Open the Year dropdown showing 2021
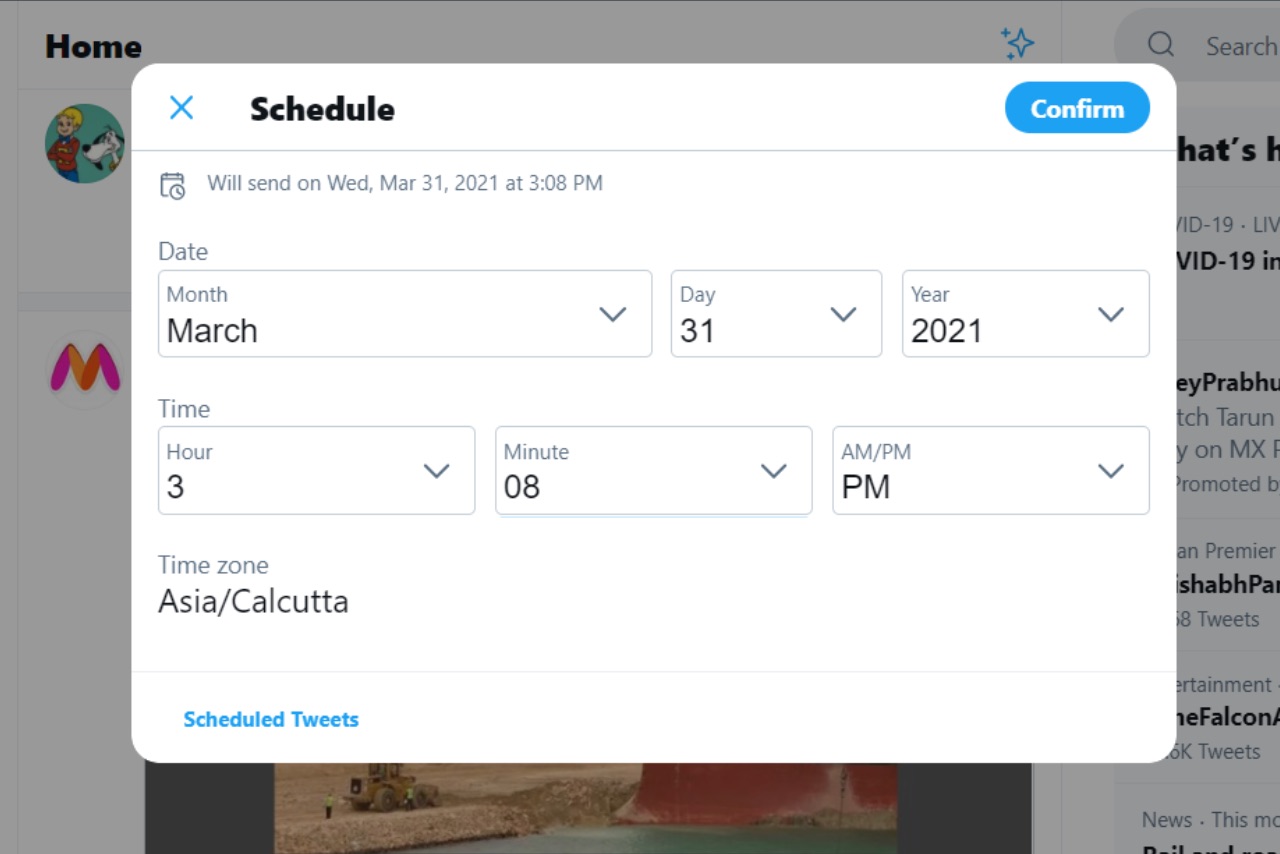Image resolution: width=1280 pixels, height=854 pixels. click(x=1024, y=313)
